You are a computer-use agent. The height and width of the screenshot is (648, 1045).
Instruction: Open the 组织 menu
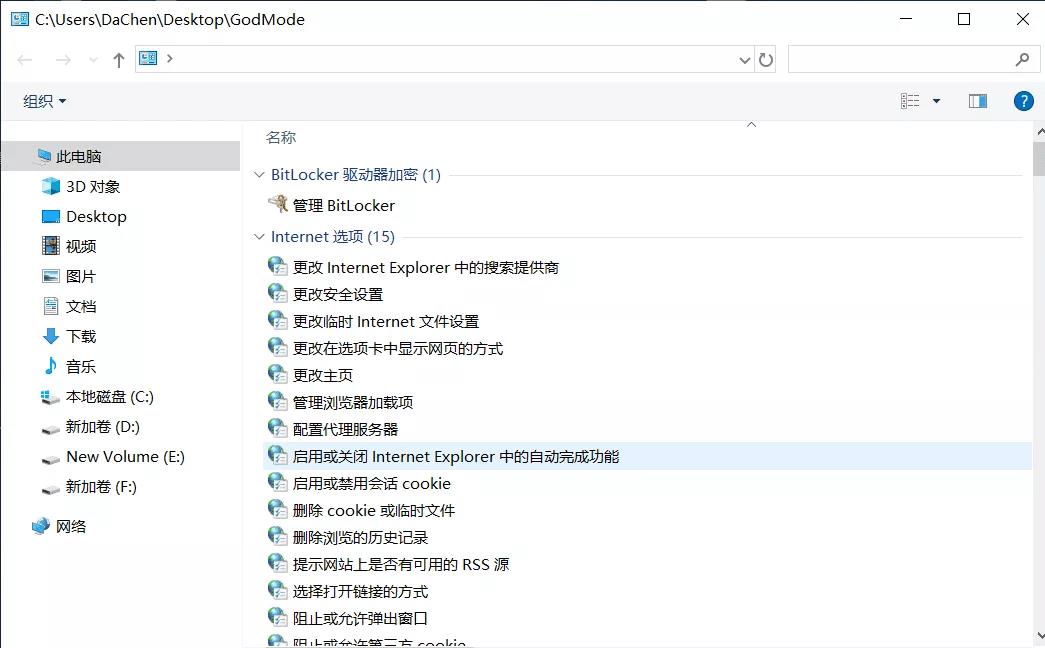(45, 101)
